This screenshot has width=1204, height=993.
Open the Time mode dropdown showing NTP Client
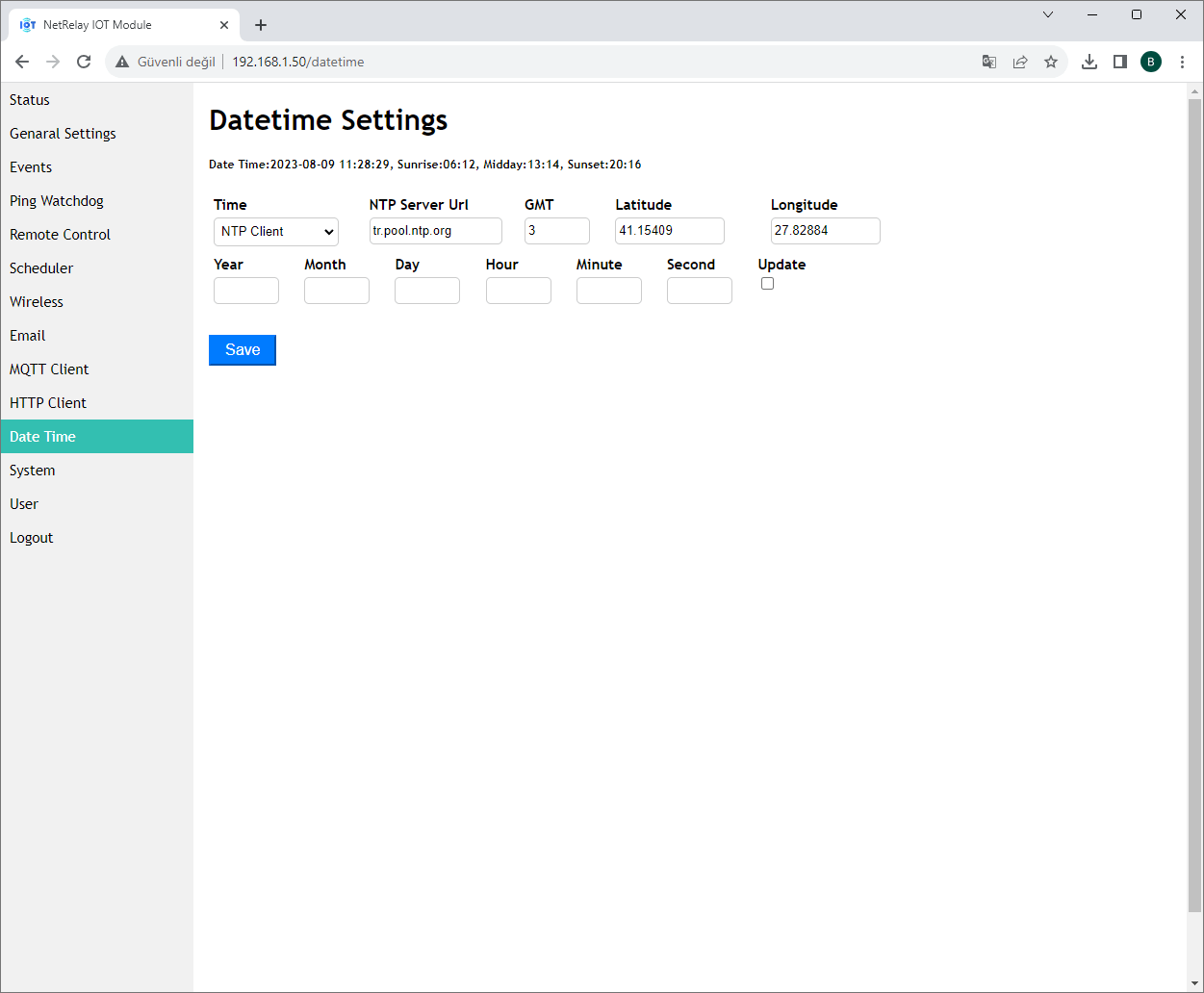[275, 231]
